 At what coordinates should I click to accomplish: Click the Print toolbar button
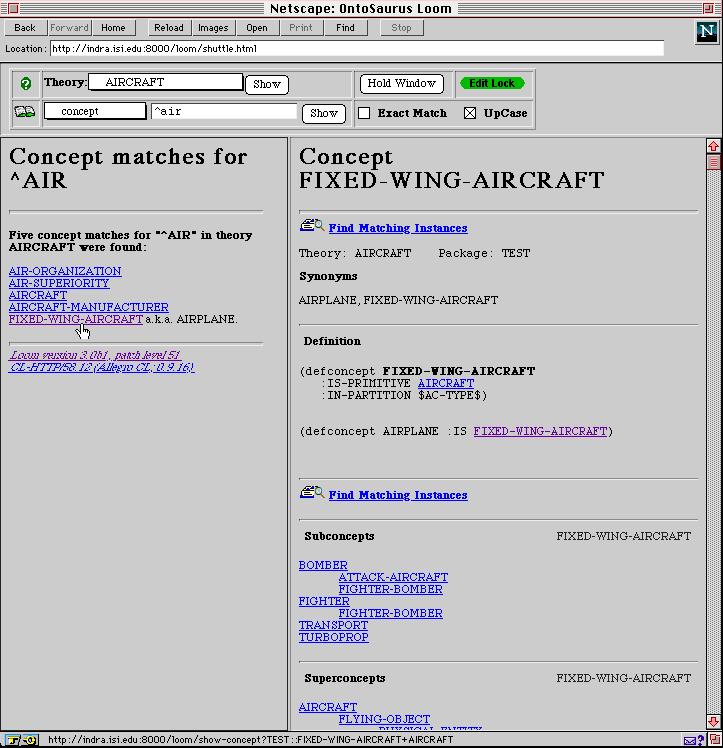coord(300,28)
